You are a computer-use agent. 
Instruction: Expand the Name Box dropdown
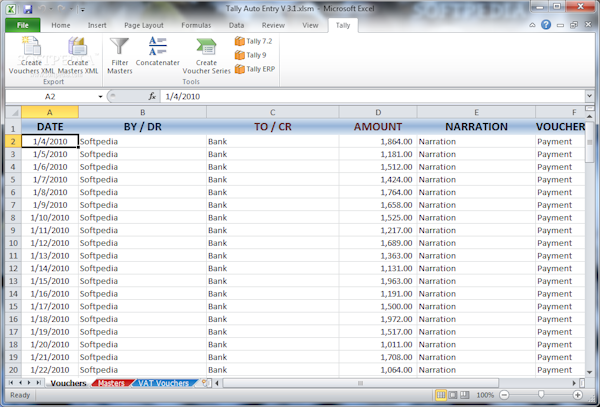[100, 97]
